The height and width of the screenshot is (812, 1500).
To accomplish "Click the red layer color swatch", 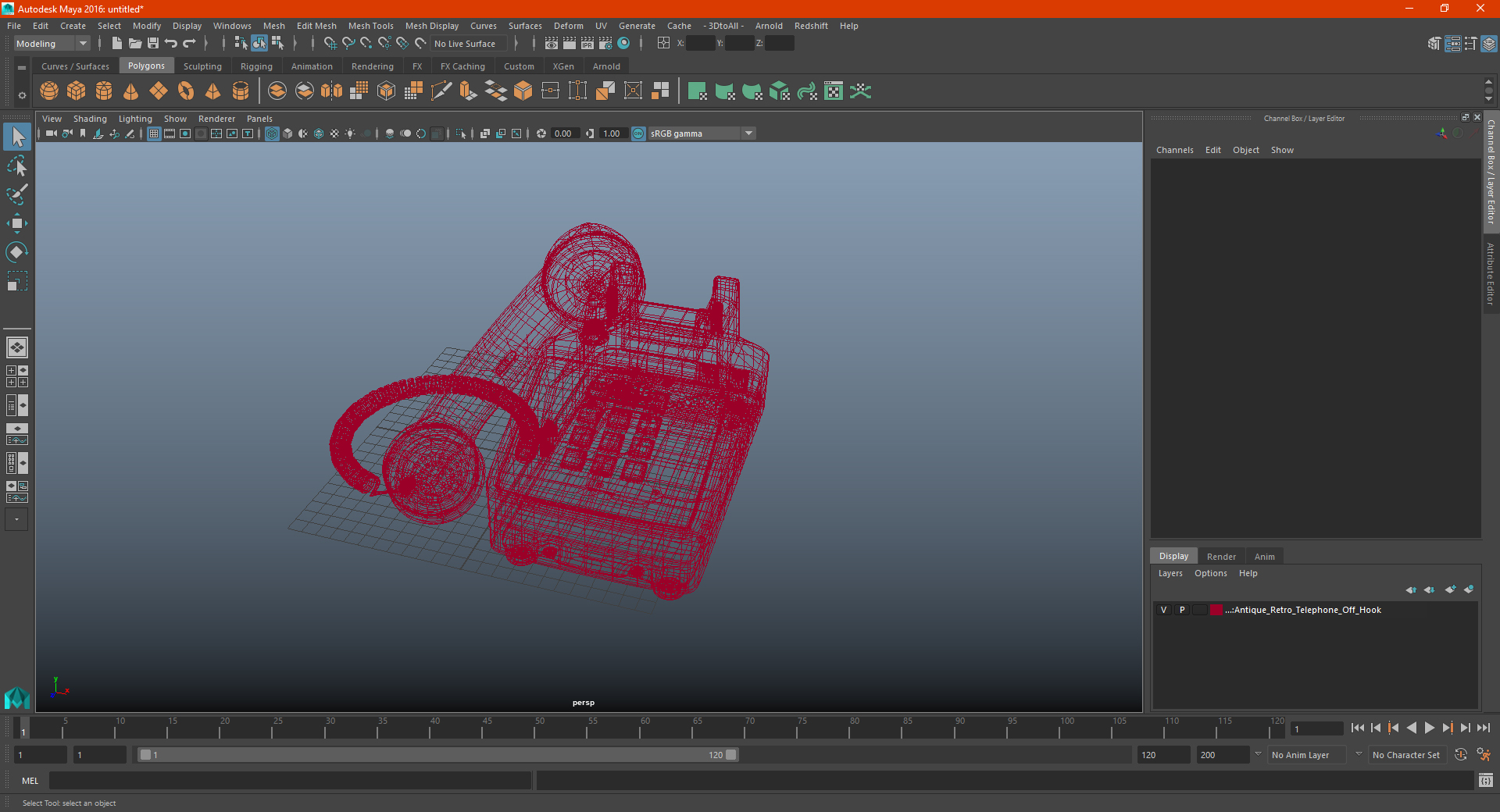I will coord(1216,610).
